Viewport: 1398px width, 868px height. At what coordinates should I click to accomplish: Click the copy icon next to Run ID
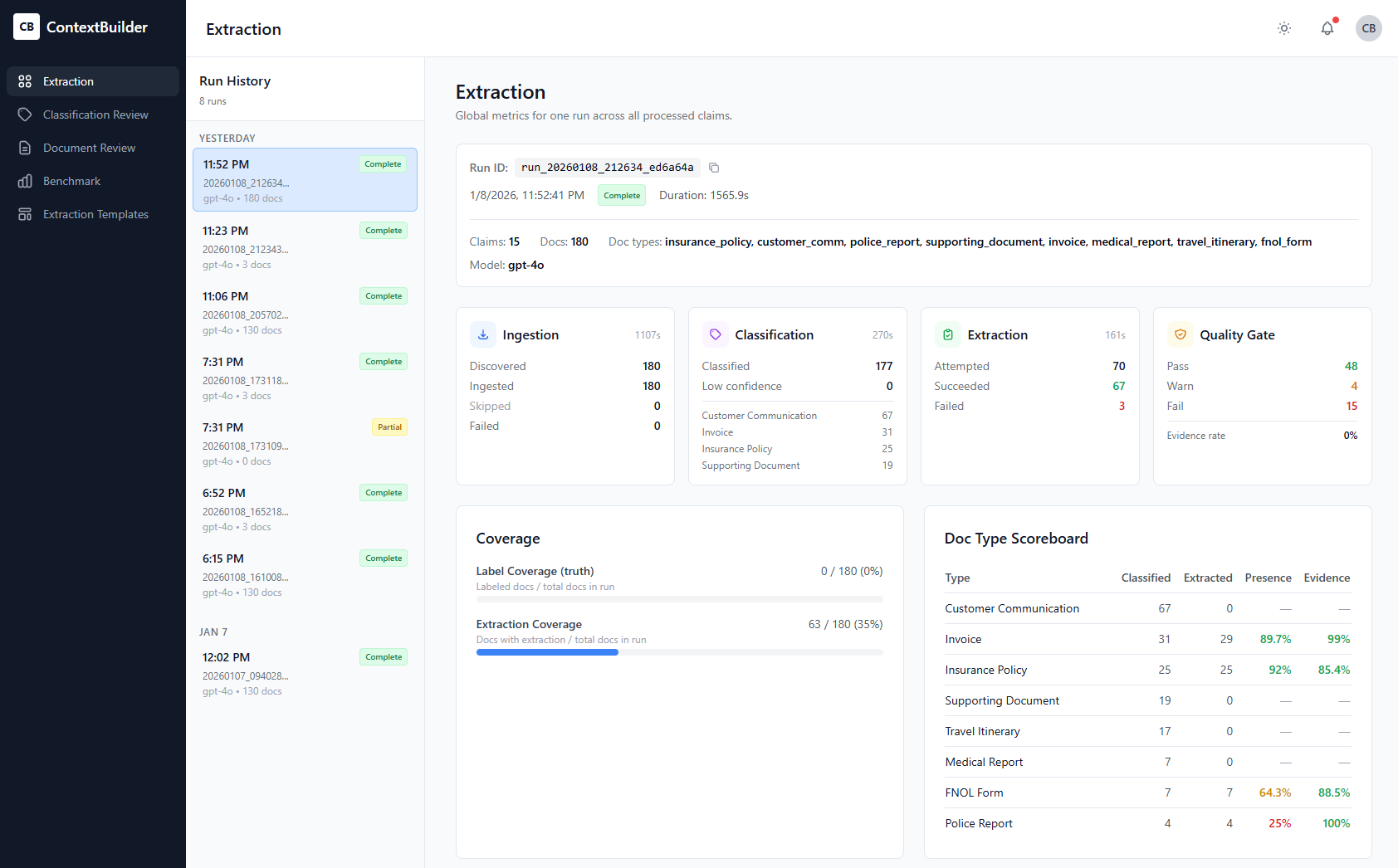(714, 167)
